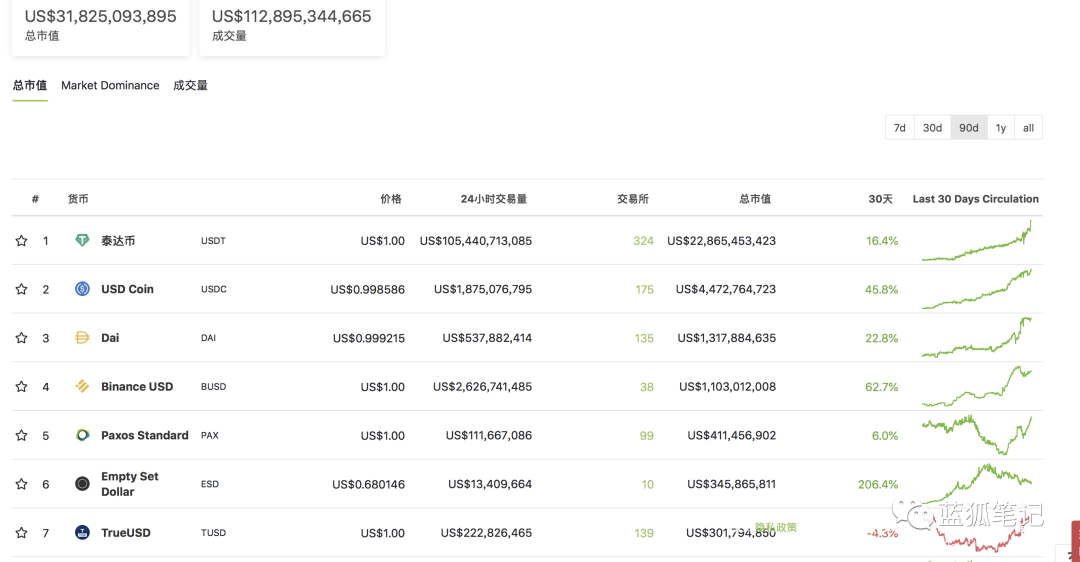
Task: Open the 成交量 chart tab
Action: coord(190,85)
